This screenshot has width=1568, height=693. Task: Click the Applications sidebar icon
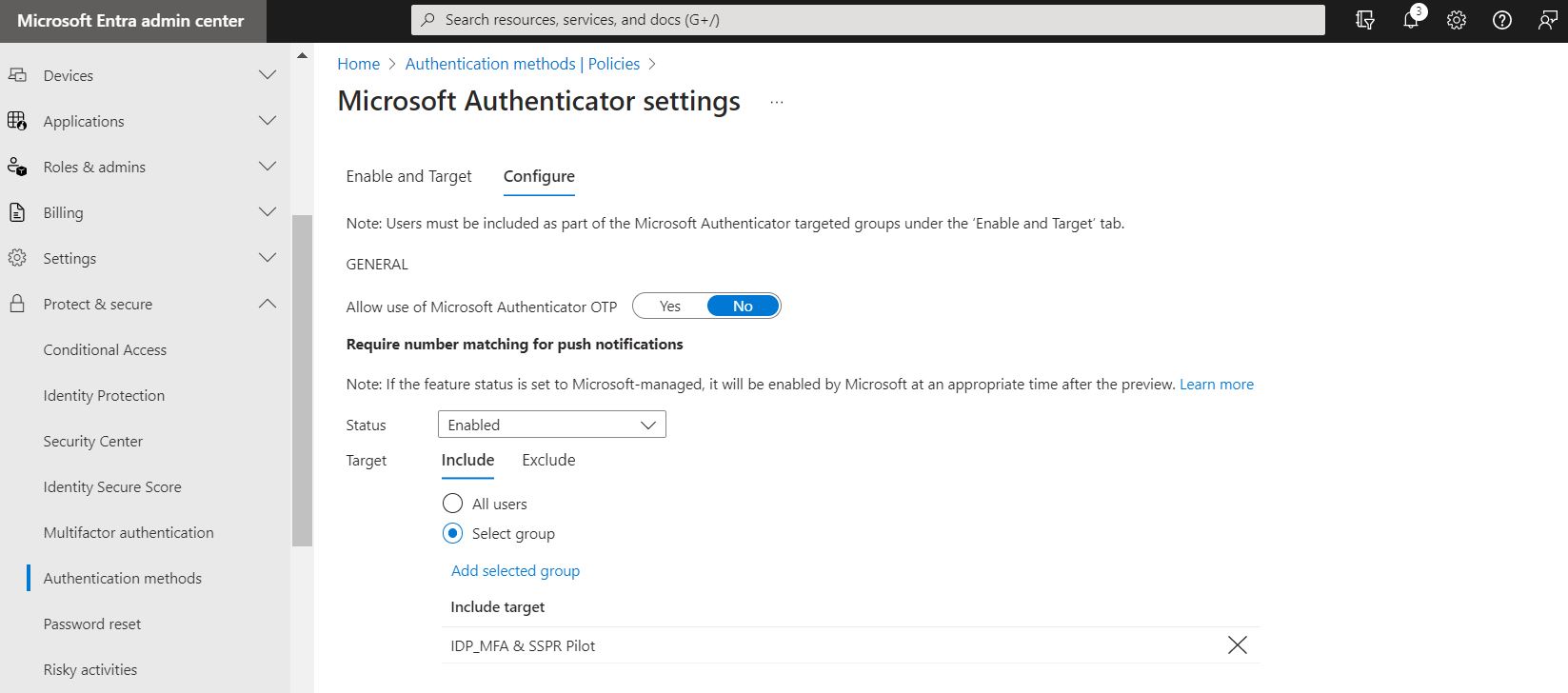(17, 121)
